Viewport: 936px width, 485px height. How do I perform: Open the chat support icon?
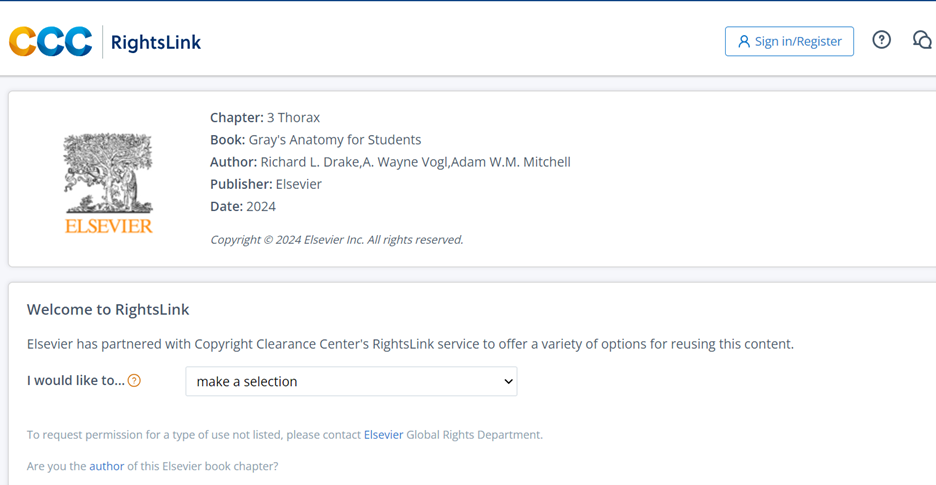(x=922, y=40)
